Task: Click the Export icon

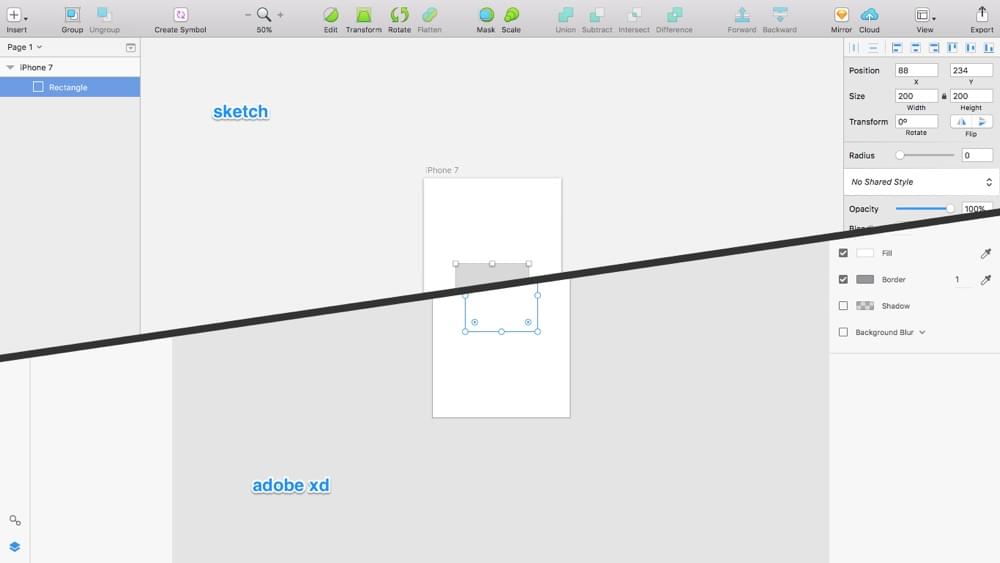Action: 982,15
